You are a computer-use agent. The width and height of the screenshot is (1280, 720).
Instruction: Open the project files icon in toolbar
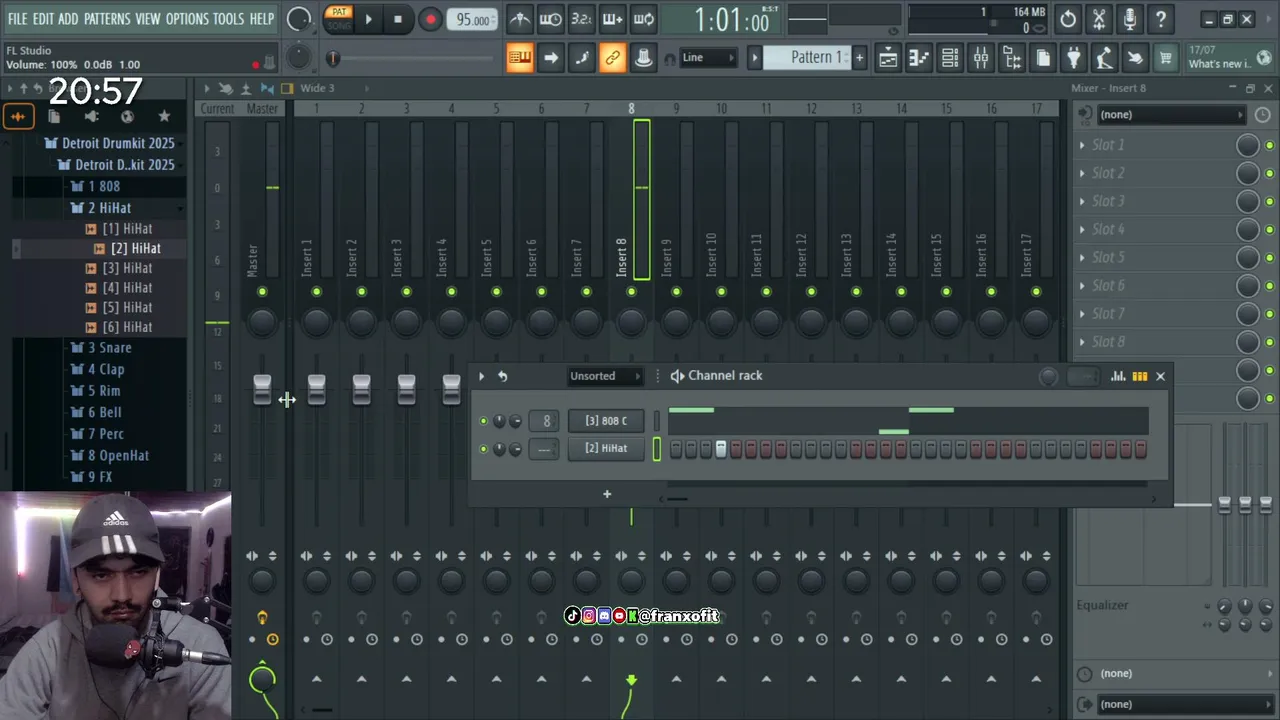1043,58
